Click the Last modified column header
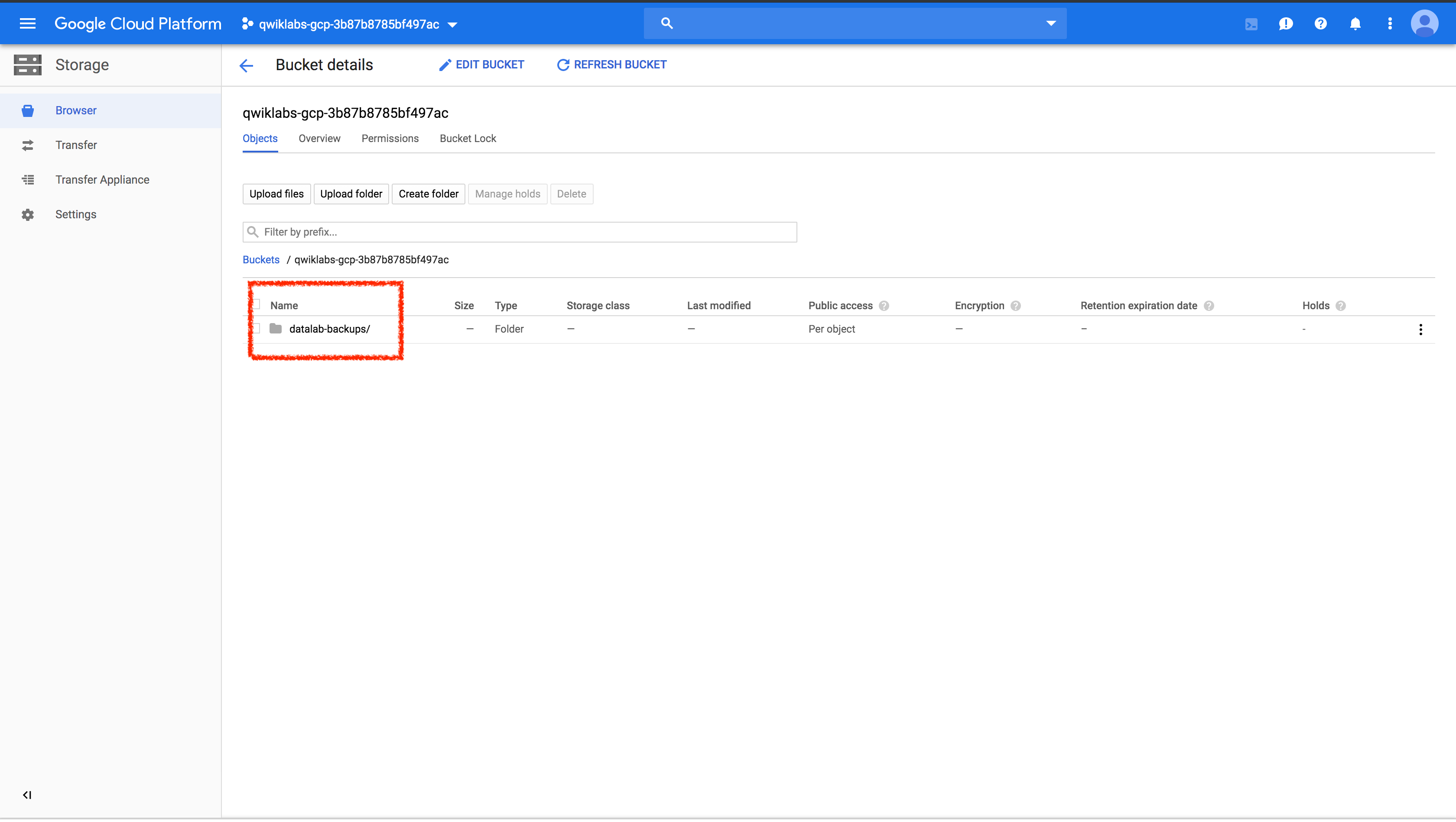1456x822 pixels. (718, 306)
